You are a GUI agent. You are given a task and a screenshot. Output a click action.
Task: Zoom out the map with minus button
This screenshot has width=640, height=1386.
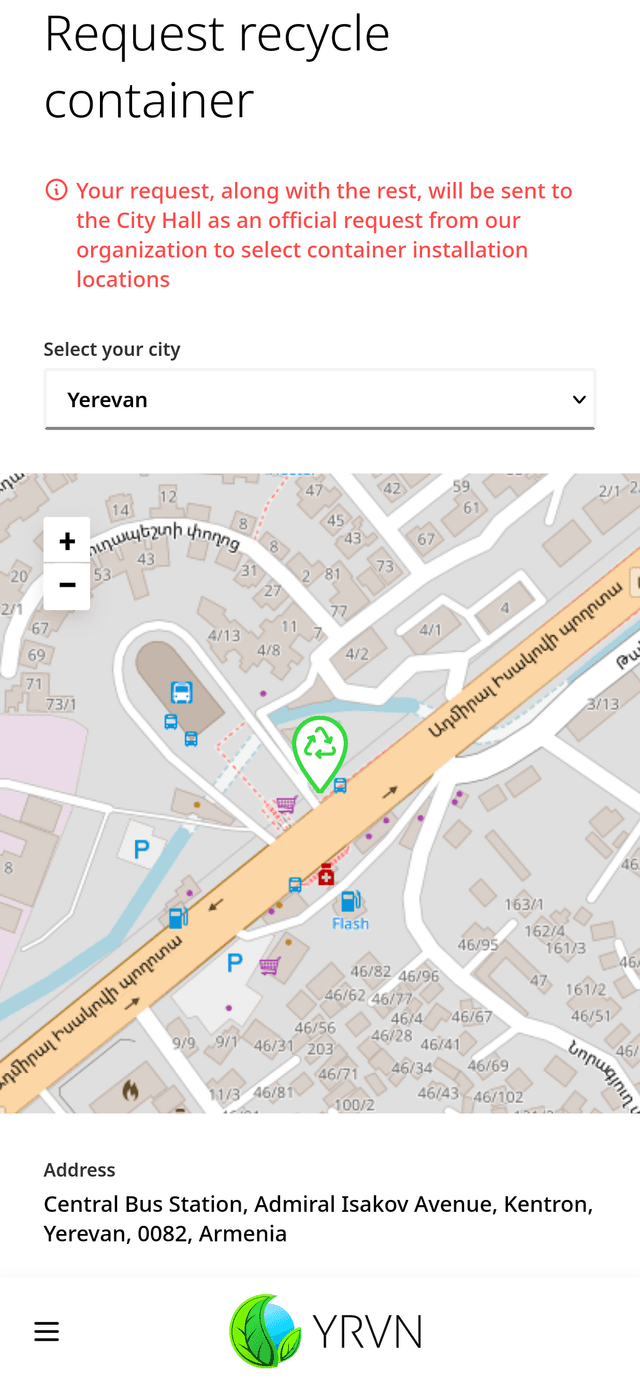click(x=67, y=586)
